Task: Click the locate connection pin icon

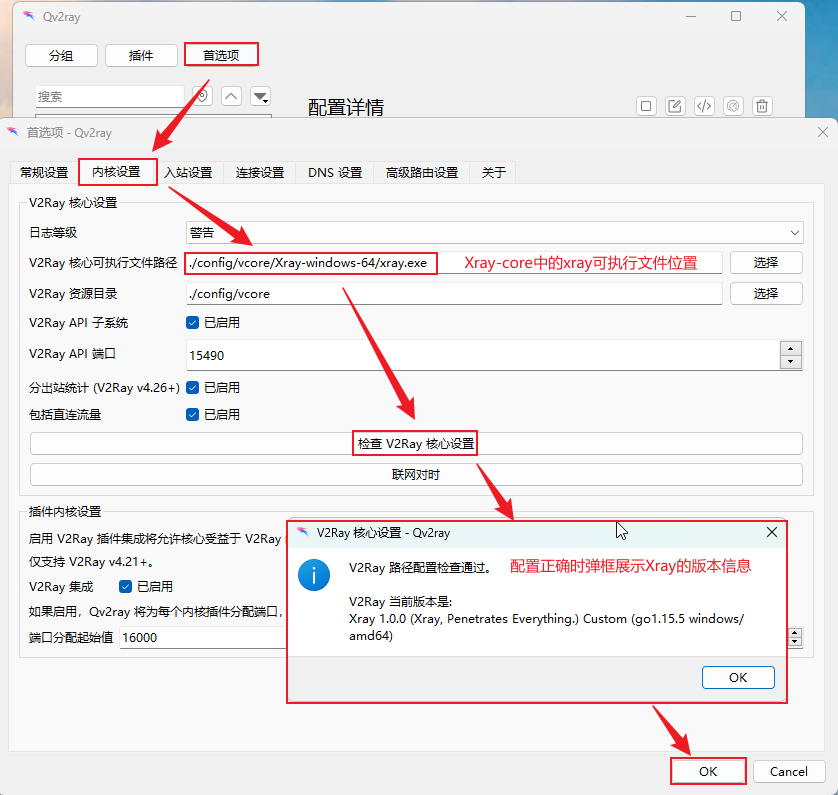Action: [202, 96]
